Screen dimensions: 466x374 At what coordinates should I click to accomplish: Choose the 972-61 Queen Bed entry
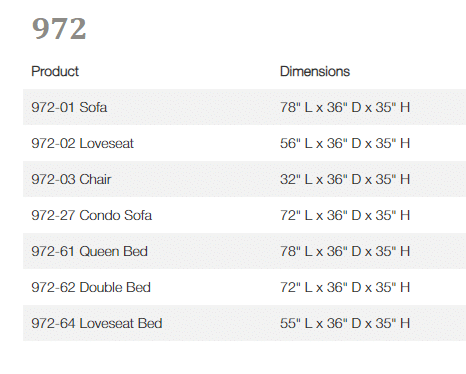[x=89, y=251]
